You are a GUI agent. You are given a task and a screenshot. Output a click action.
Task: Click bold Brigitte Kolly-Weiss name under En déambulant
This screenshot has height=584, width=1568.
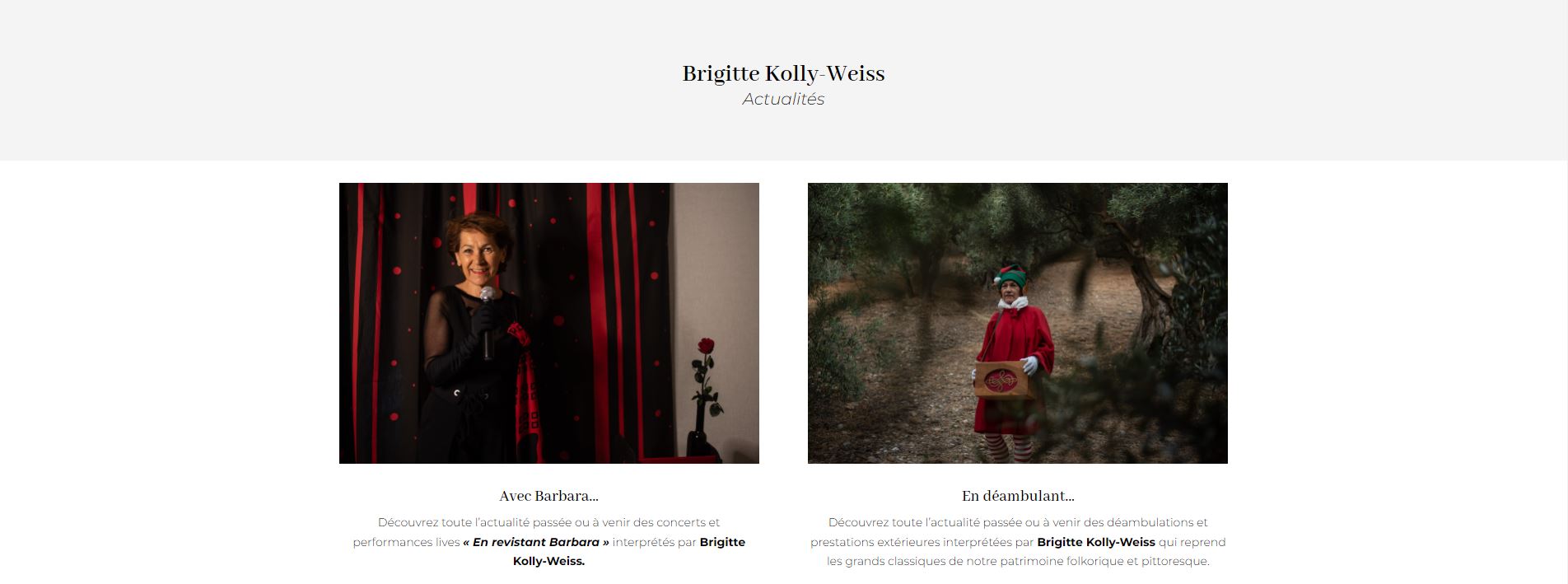point(1096,542)
